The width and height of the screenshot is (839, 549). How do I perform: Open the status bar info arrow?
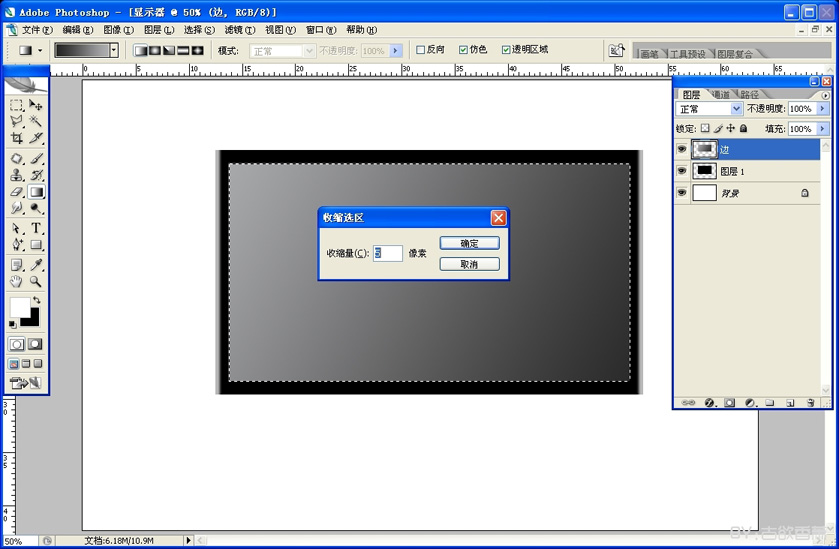188,541
